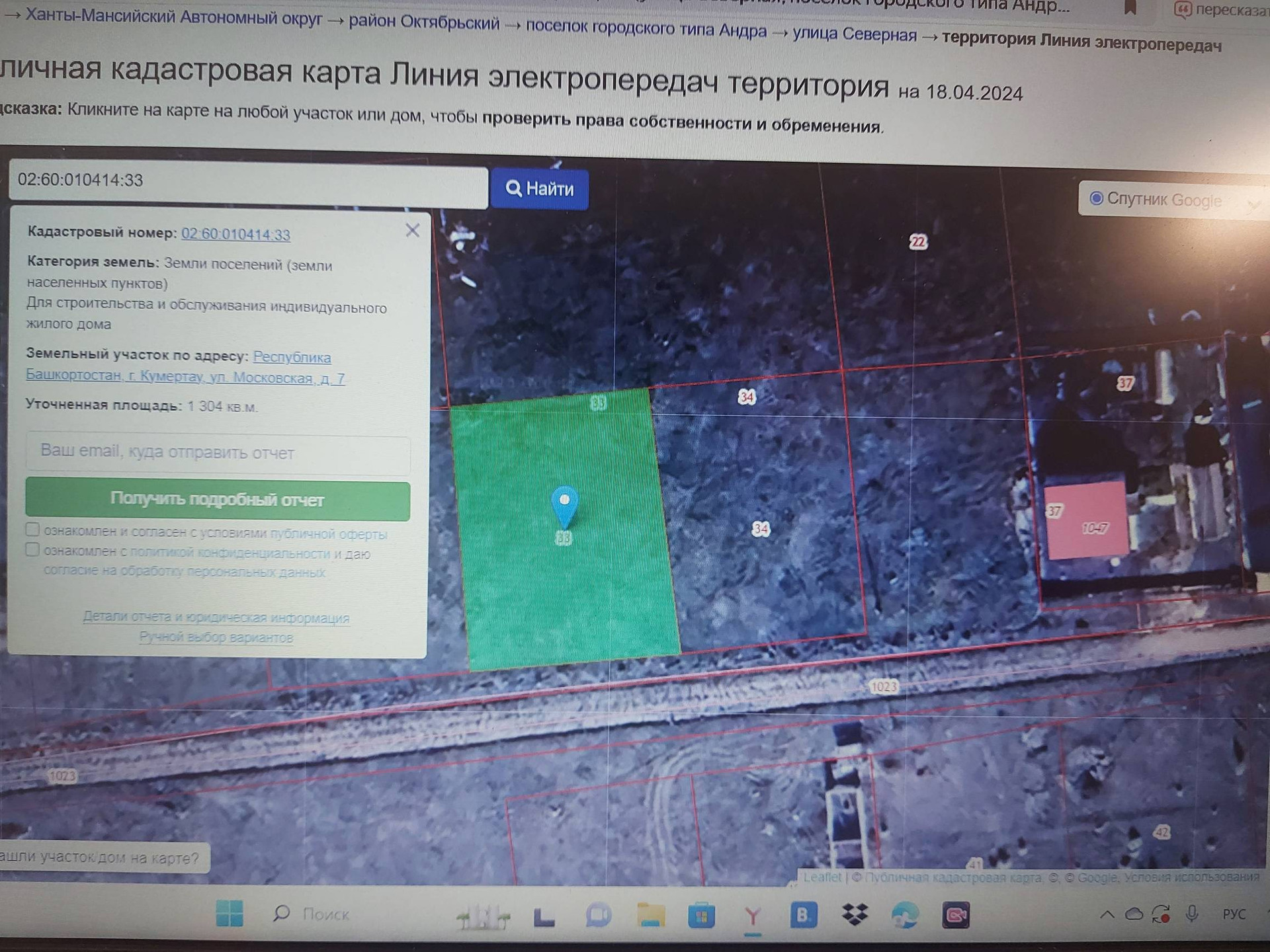The height and width of the screenshot is (952, 1270).
Task: Select the Спутник Google radio option
Action: coord(1096,198)
